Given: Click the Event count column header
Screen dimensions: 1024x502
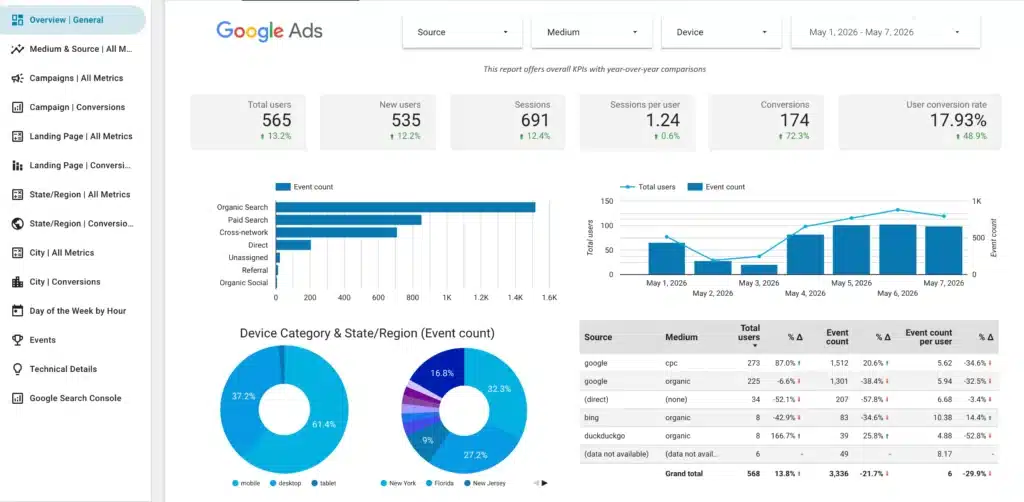Looking at the screenshot, I should pyautogui.click(x=837, y=337).
